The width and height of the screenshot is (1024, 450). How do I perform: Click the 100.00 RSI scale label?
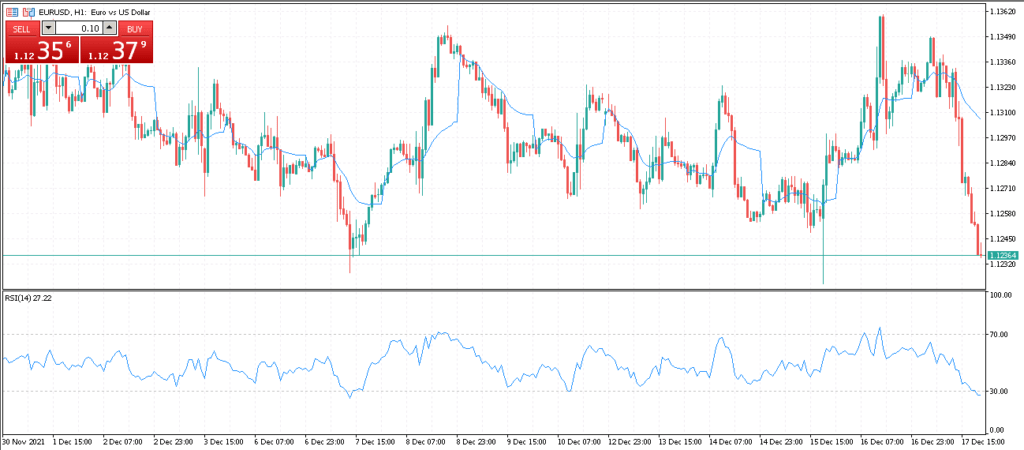pyautogui.click(x=1002, y=296)
